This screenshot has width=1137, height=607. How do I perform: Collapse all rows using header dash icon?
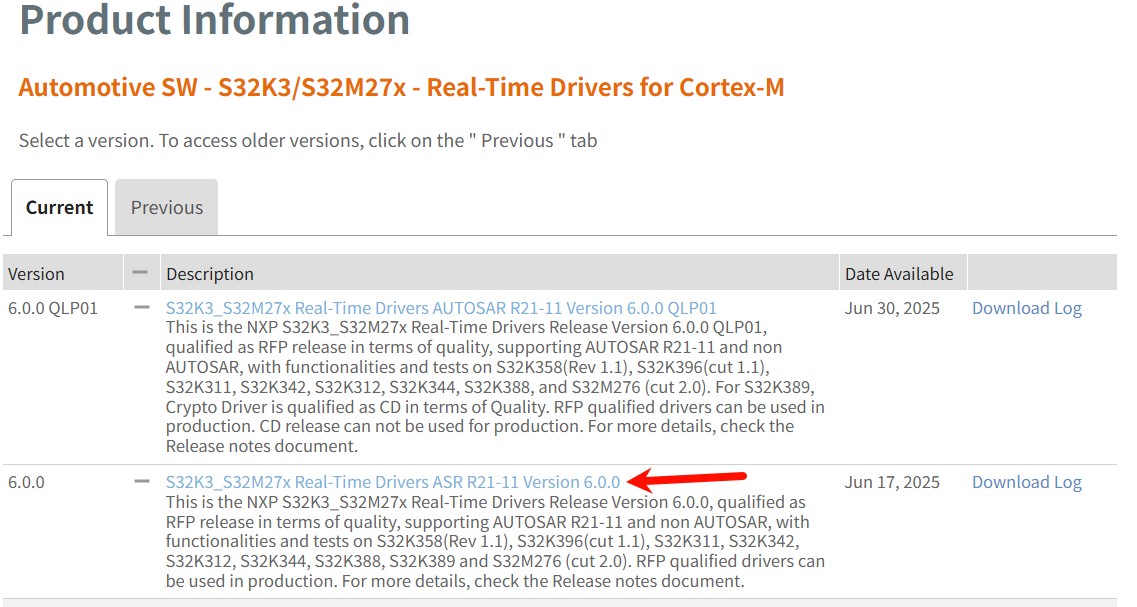pyautogui.click(x=141, y=273)
